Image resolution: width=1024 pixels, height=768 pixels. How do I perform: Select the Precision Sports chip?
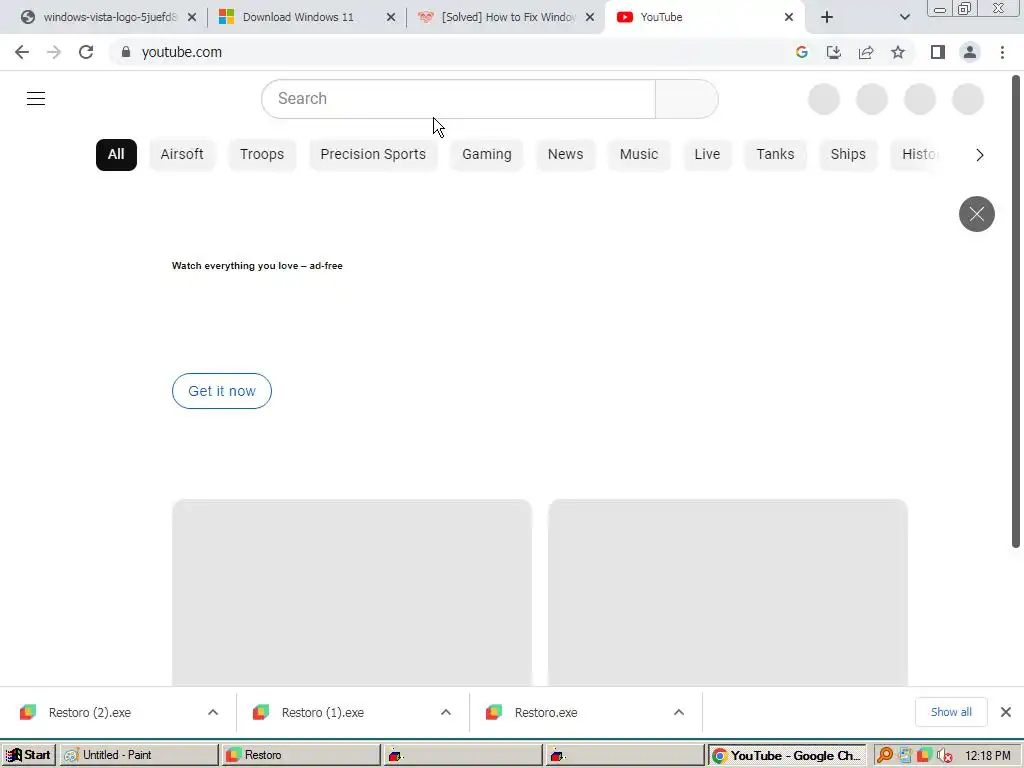point(373,155)
